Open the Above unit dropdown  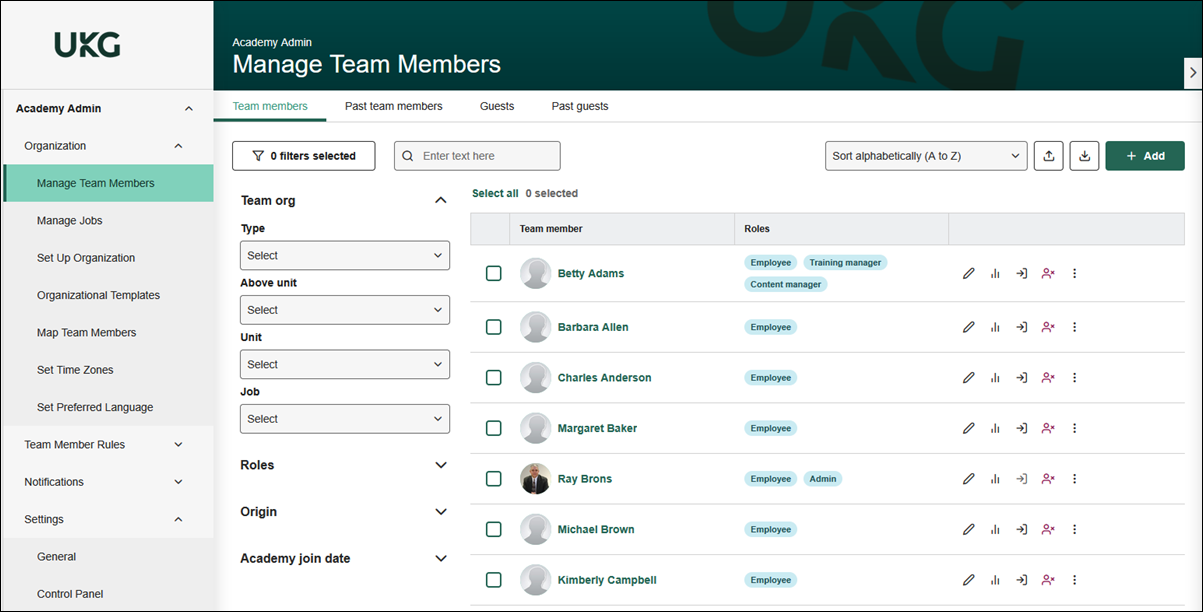[345, 310]
